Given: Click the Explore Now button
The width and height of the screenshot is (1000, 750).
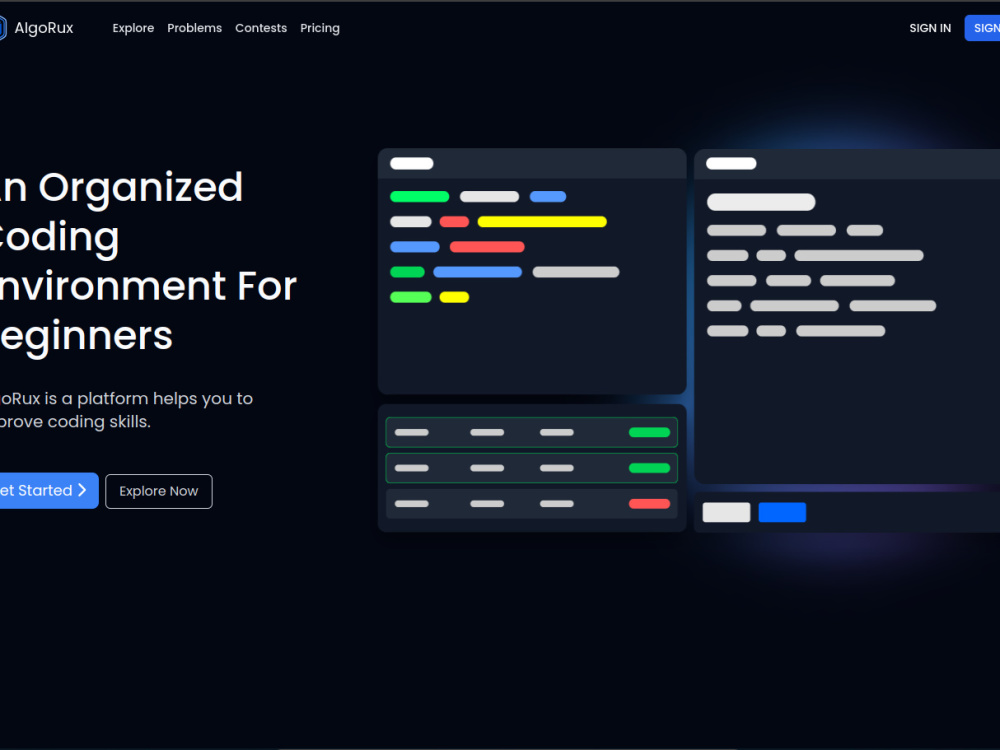Looking at the screenshot, I should pyautogui.click(x=159, y=491).
